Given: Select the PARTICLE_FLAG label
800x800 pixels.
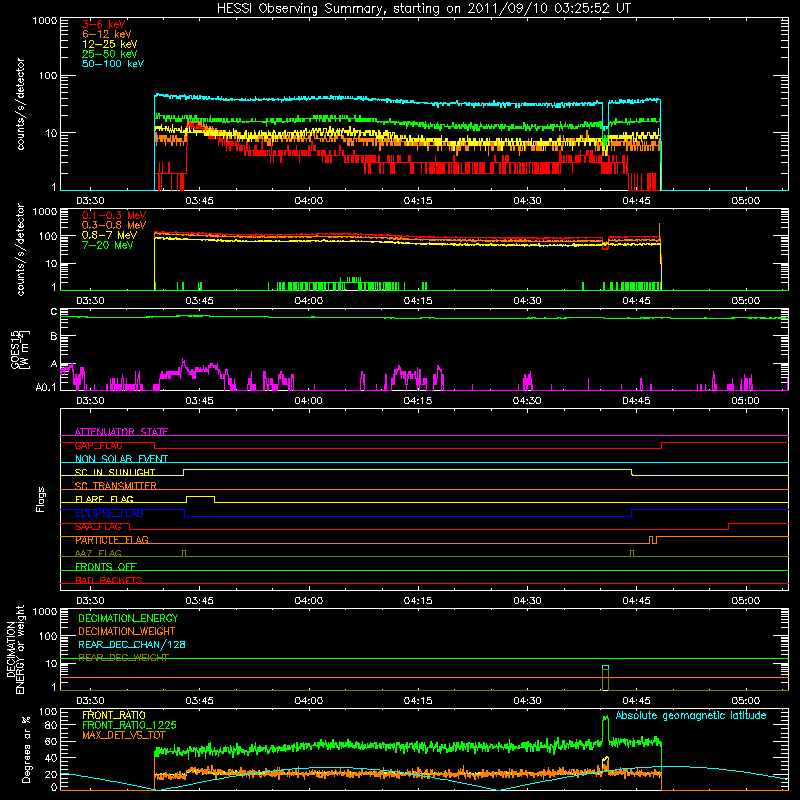Looking at the screenshot, I should 112,540.
